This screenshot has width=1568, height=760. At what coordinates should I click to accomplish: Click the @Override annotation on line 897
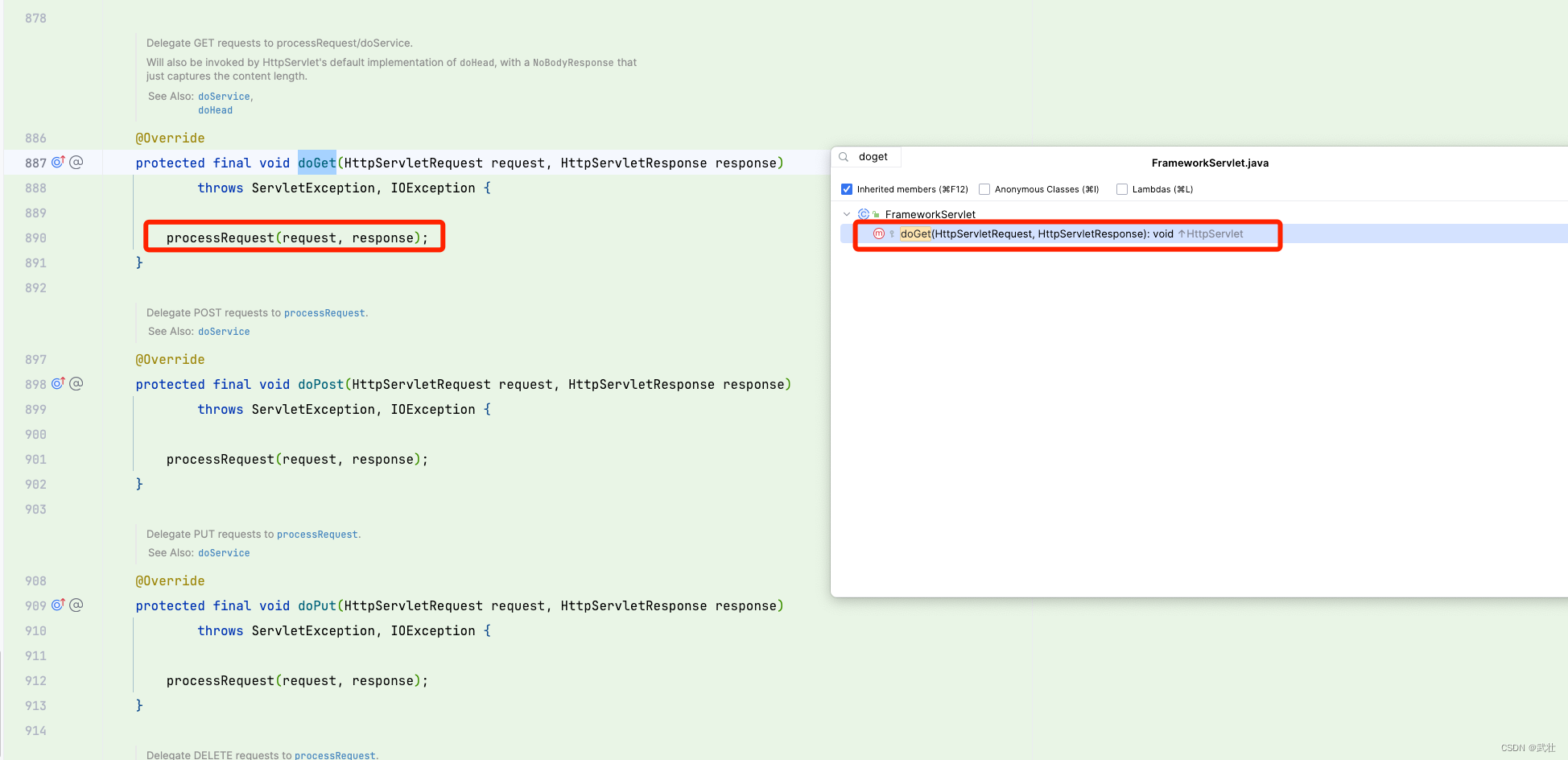click(170, 359)
